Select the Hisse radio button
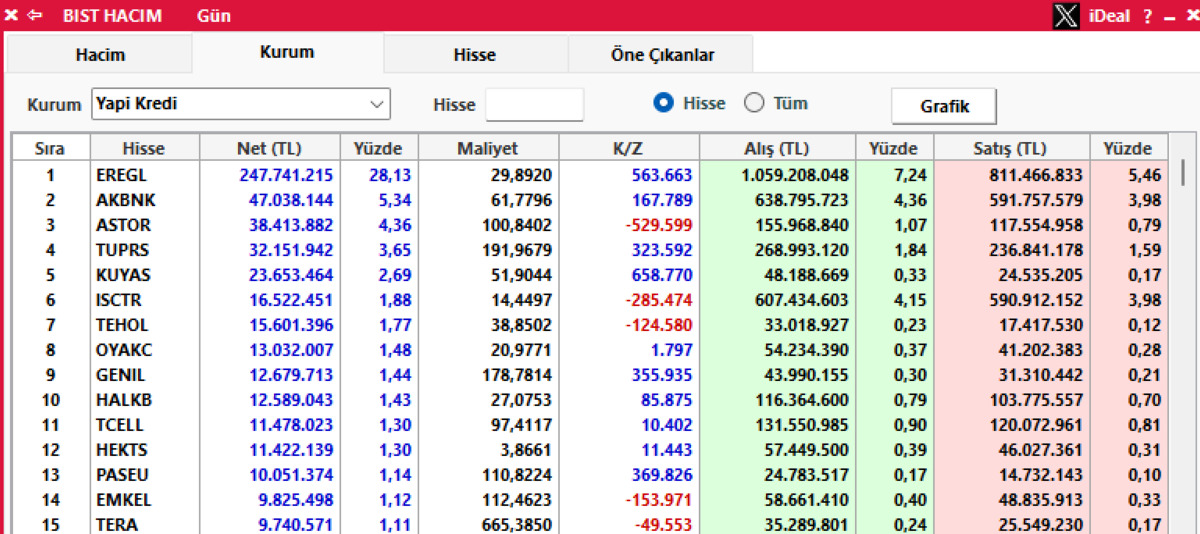 663,103
